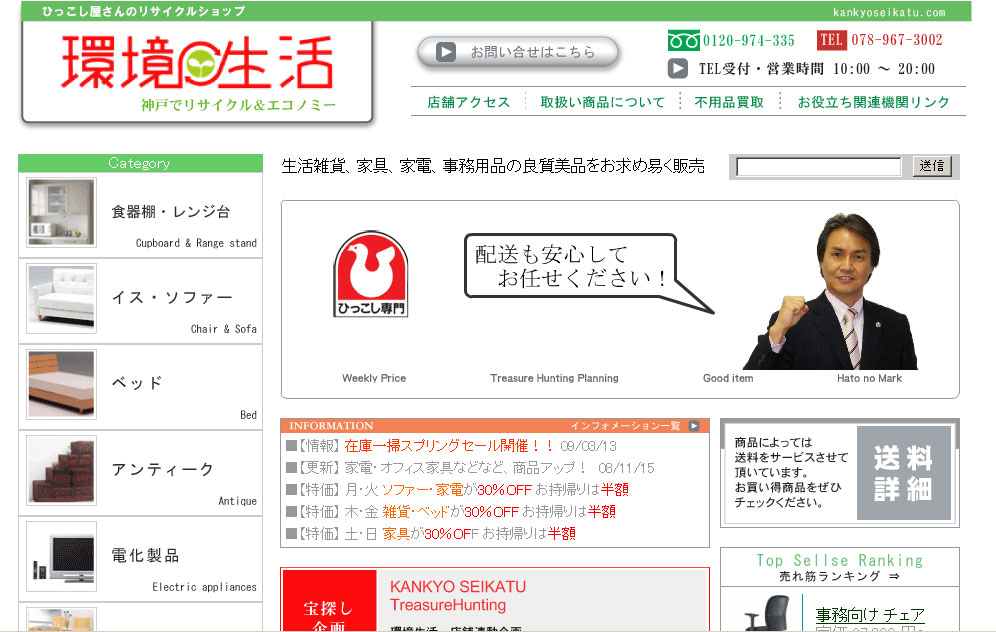Click the red TEL badge icon
996x632 pixels.
tap(832, 40)
